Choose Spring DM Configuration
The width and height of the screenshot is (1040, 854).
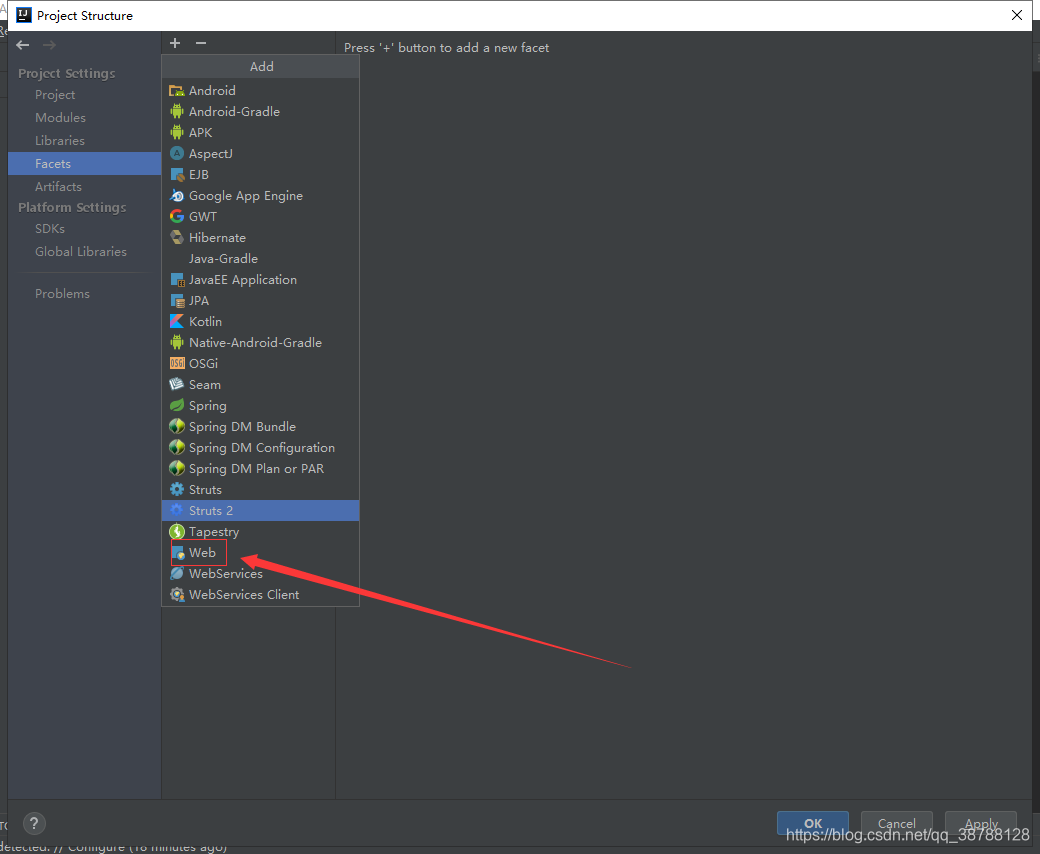pos(261,448)
